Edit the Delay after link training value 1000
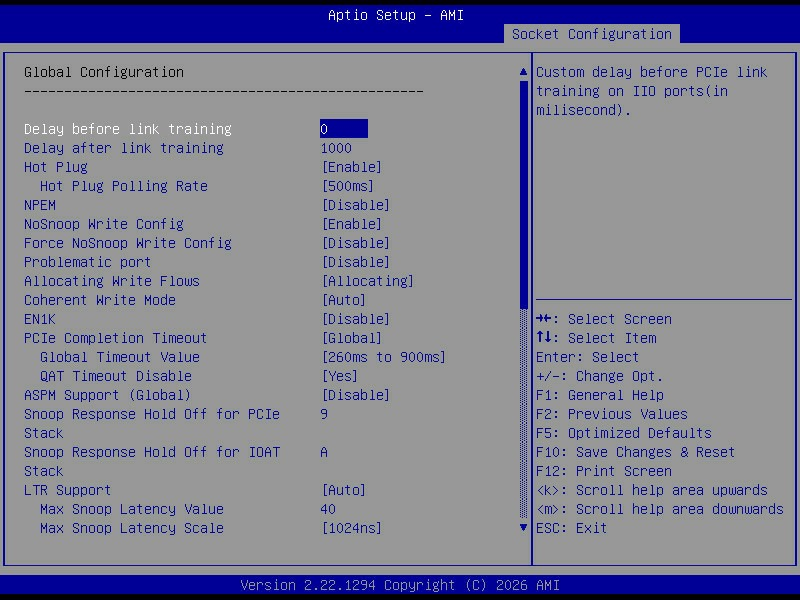The image size is (800, 600). (336, 148)
